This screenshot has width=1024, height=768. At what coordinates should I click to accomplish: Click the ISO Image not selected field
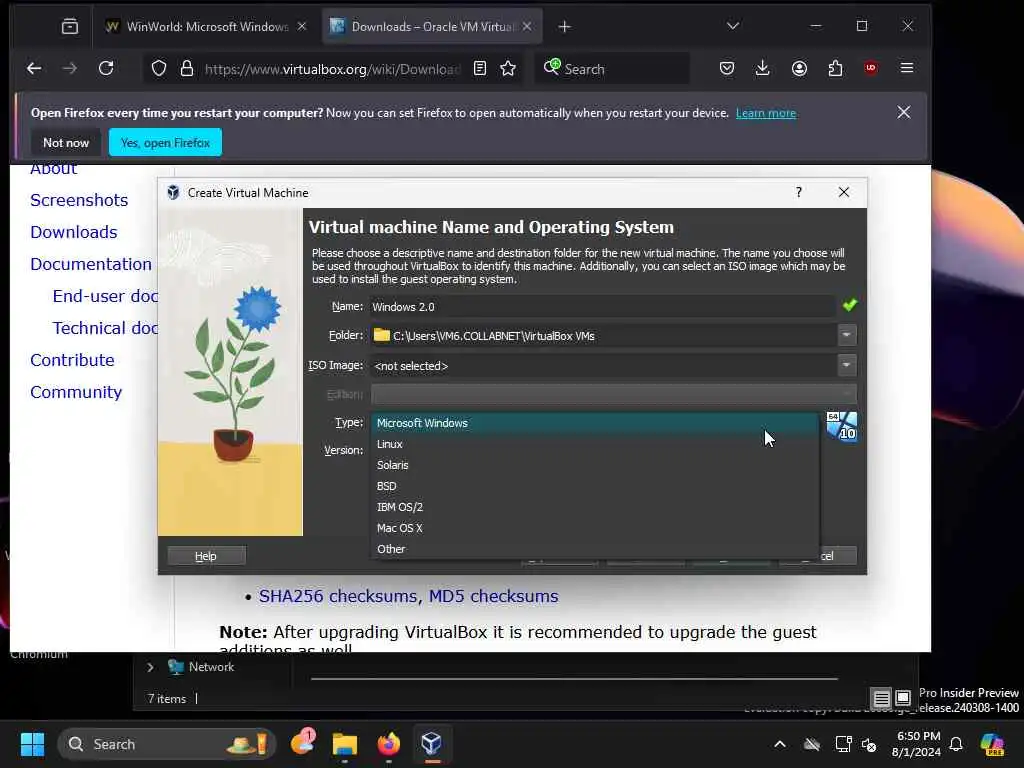603,366
